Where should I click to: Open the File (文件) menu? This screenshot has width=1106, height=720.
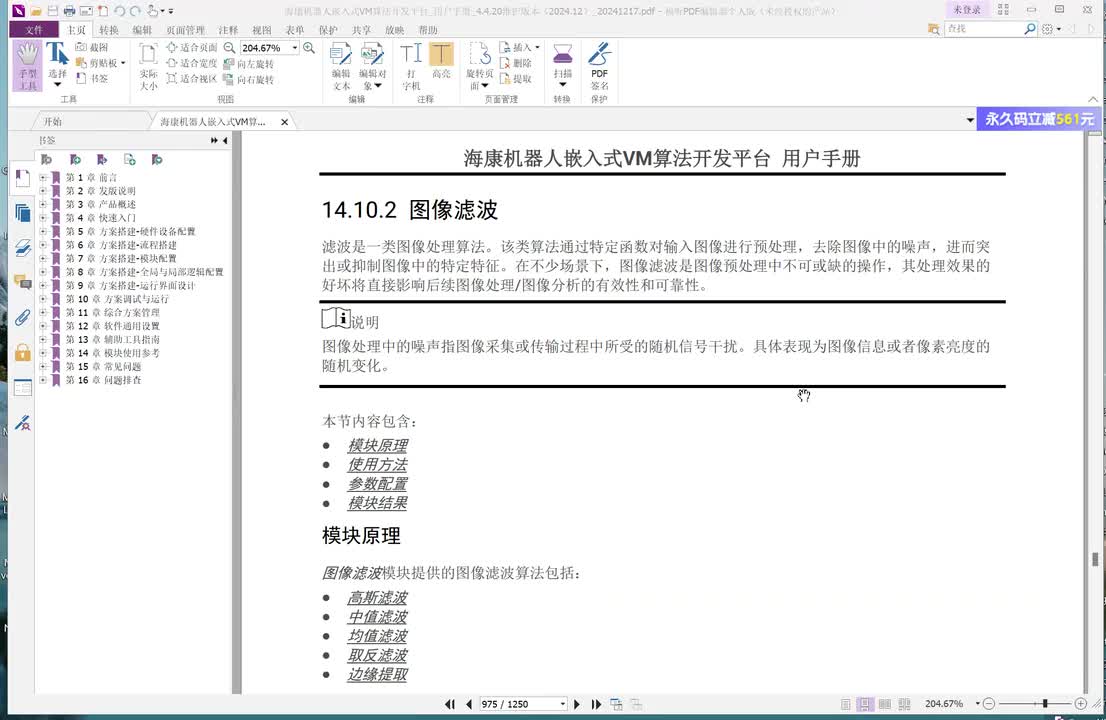[34, 30]
